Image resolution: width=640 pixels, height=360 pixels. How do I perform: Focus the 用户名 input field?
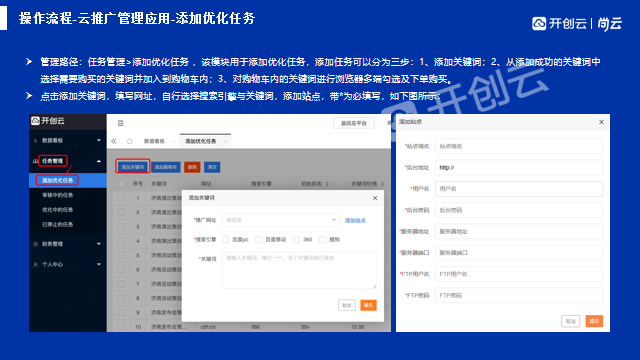point(519,189)
